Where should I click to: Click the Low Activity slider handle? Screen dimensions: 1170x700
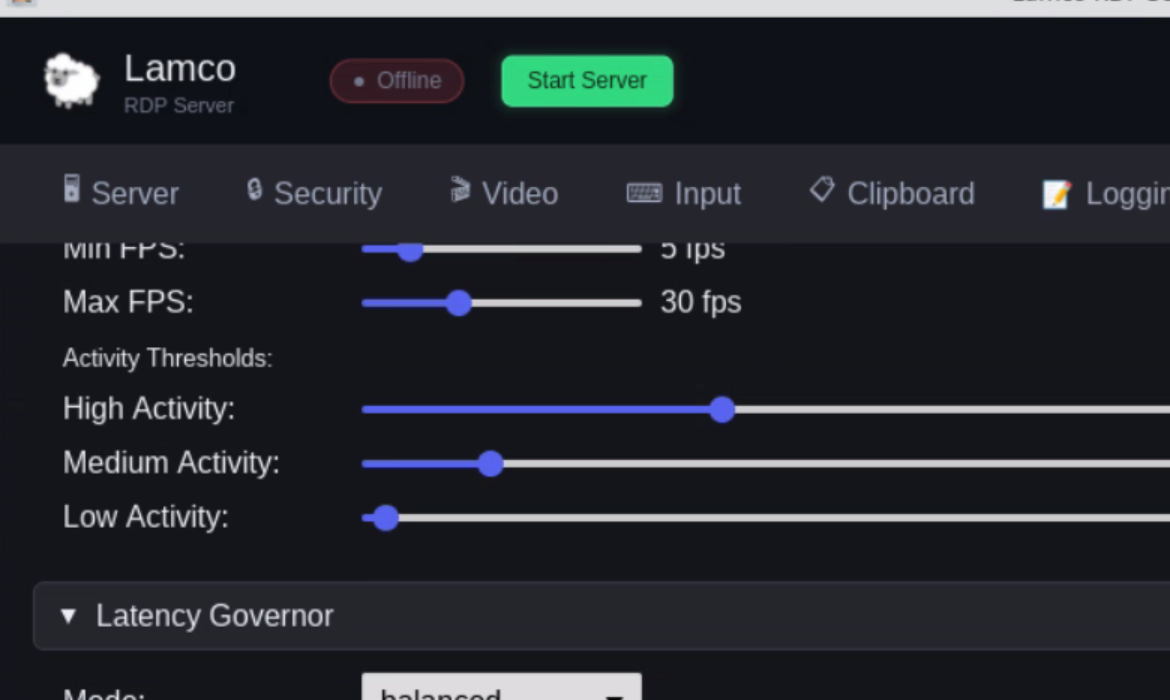[x=384, y=517]
